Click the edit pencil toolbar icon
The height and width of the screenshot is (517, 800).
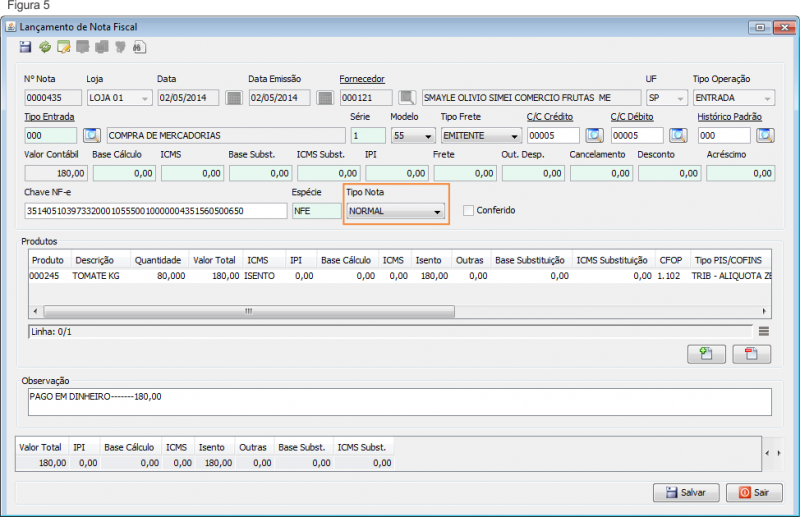[x=64, y=47]
